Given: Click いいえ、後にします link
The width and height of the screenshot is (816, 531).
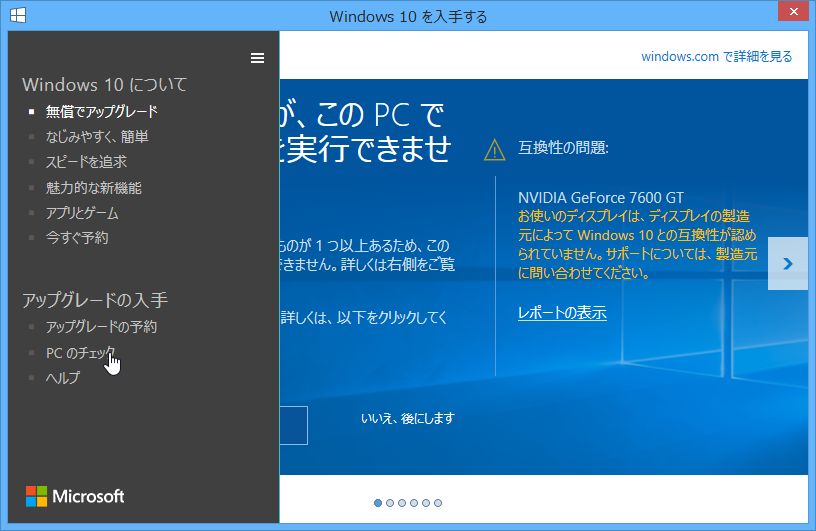Looking at the screenshot, I should pos(407,418).
